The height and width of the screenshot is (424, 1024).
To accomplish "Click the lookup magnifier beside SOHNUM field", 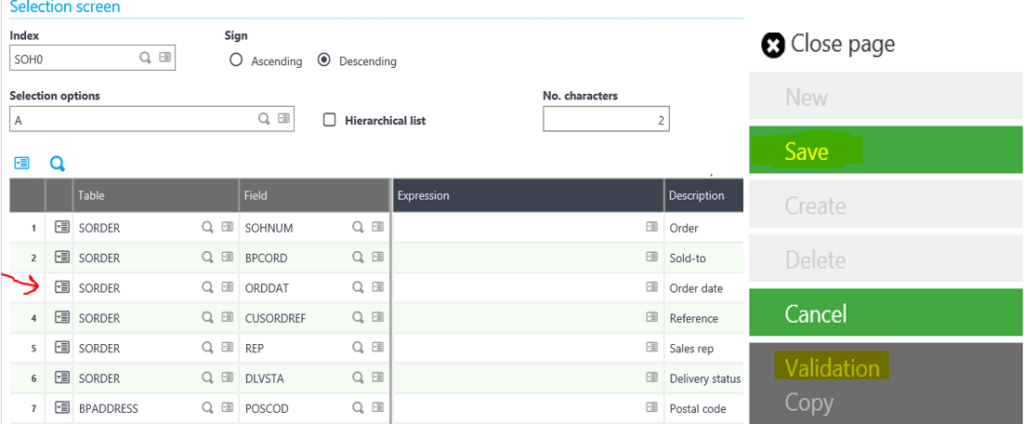I will click(x=357, y=228).
